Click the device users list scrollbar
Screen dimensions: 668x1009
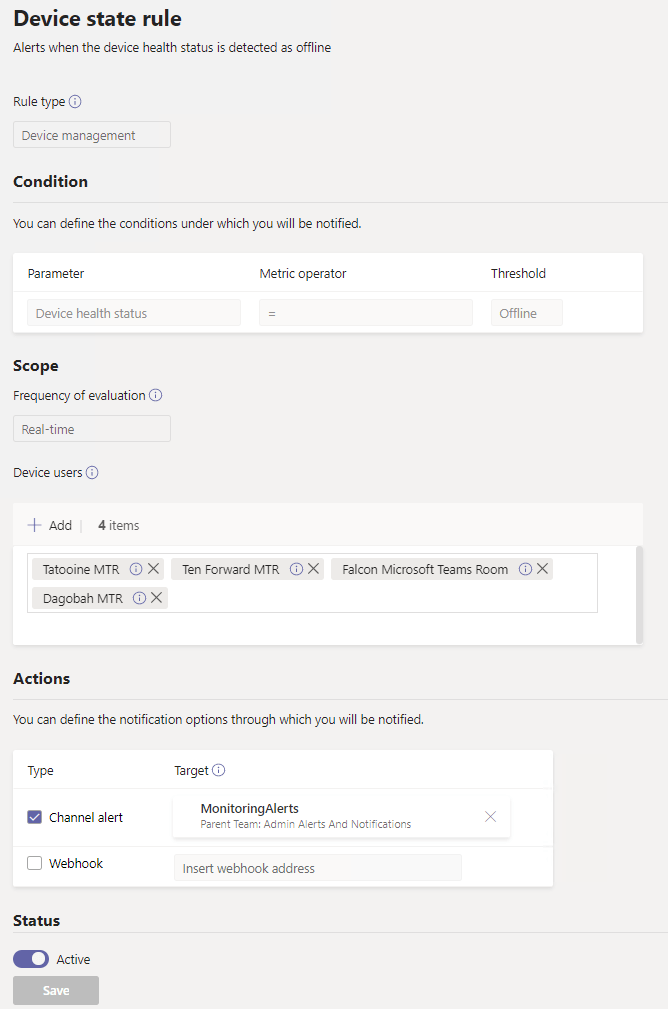[639, 594]
